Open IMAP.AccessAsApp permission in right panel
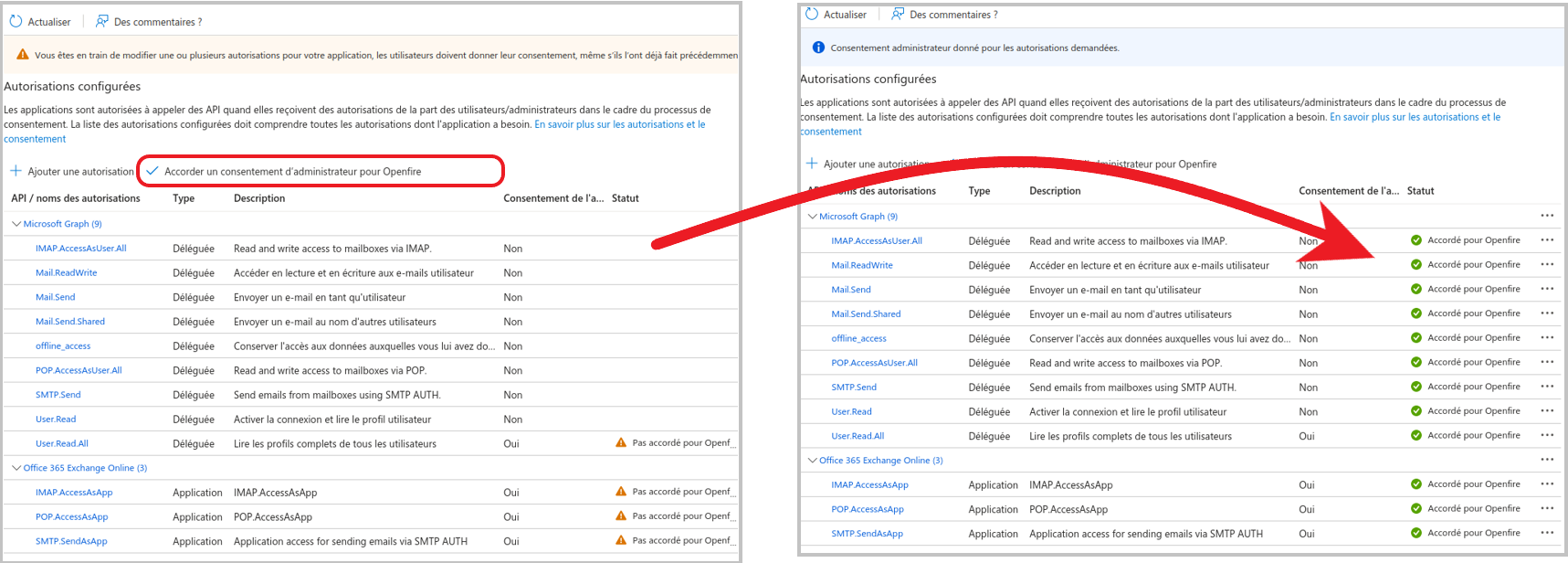The image size is (1568, 563). (x=870, y=485)
